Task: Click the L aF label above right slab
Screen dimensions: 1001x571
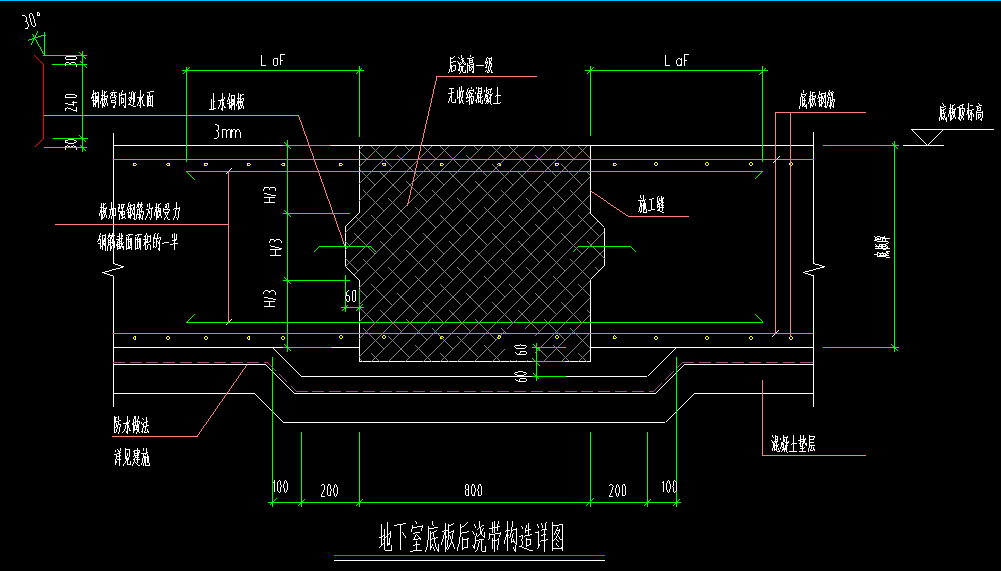Action: [676, 61]
